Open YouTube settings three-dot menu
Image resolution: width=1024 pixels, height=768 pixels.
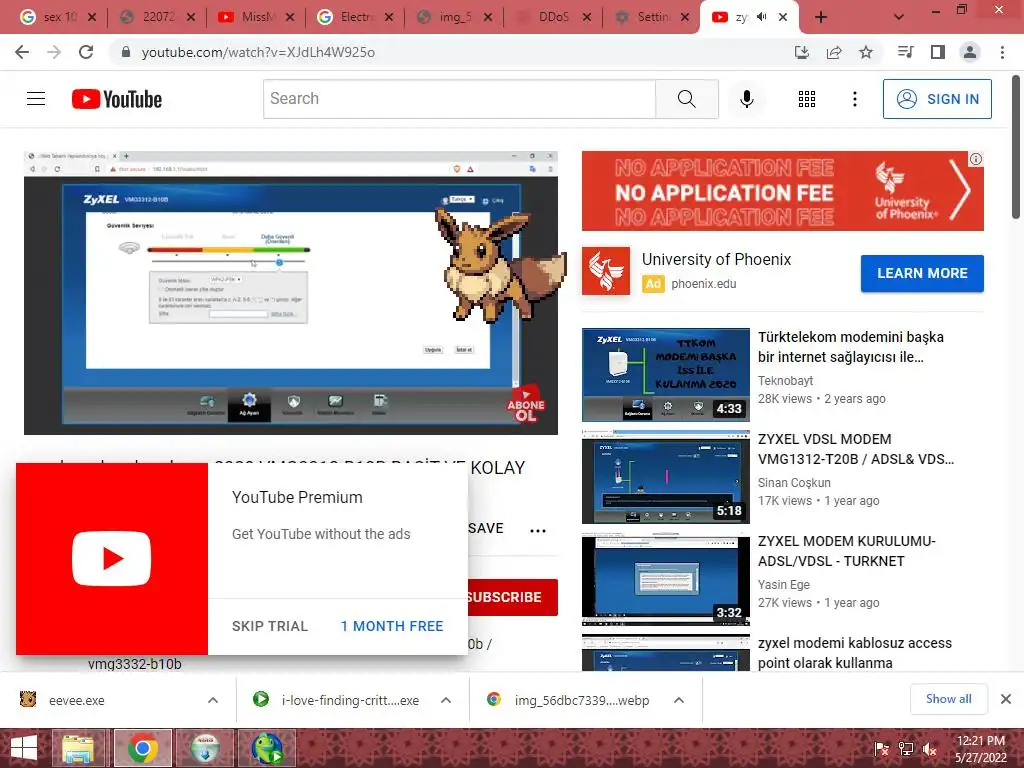[x=855, y=99]
